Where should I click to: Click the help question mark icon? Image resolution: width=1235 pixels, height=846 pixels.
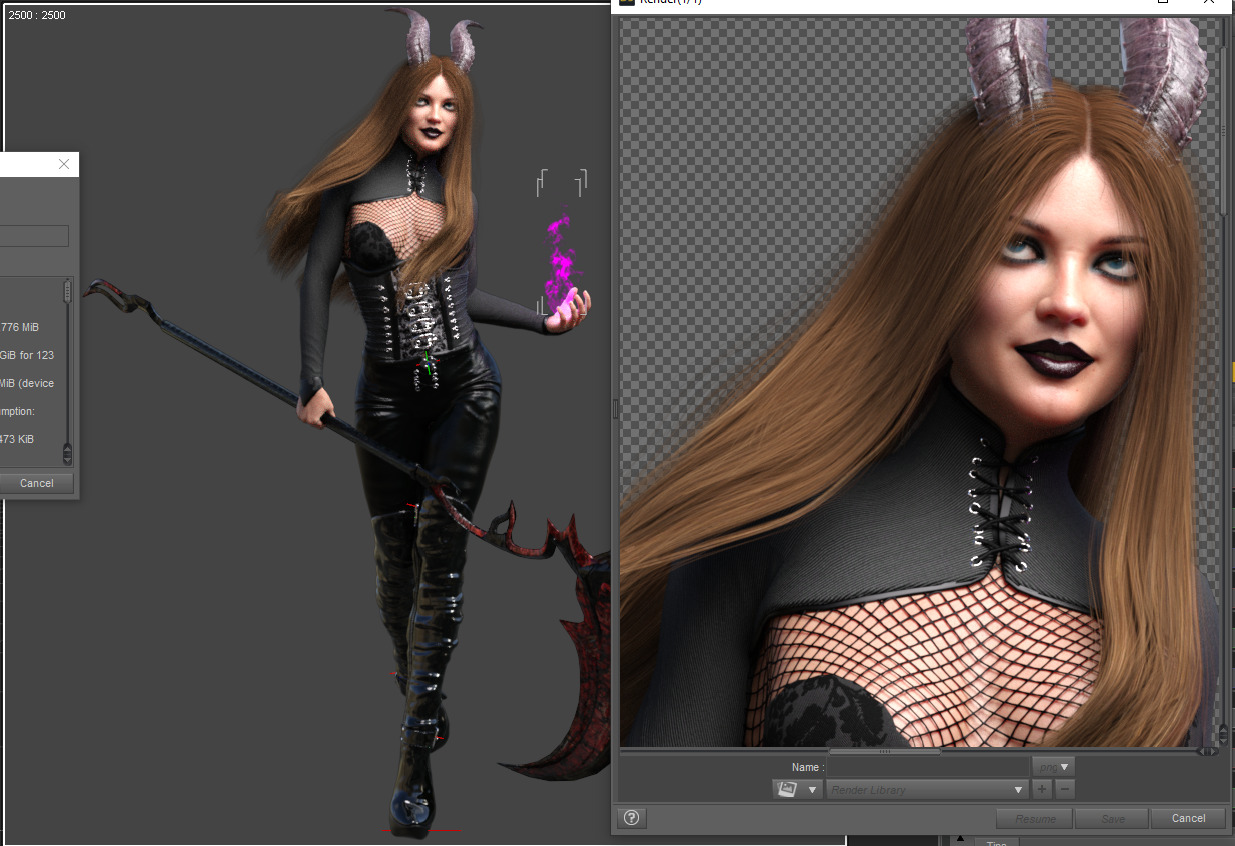631,818
